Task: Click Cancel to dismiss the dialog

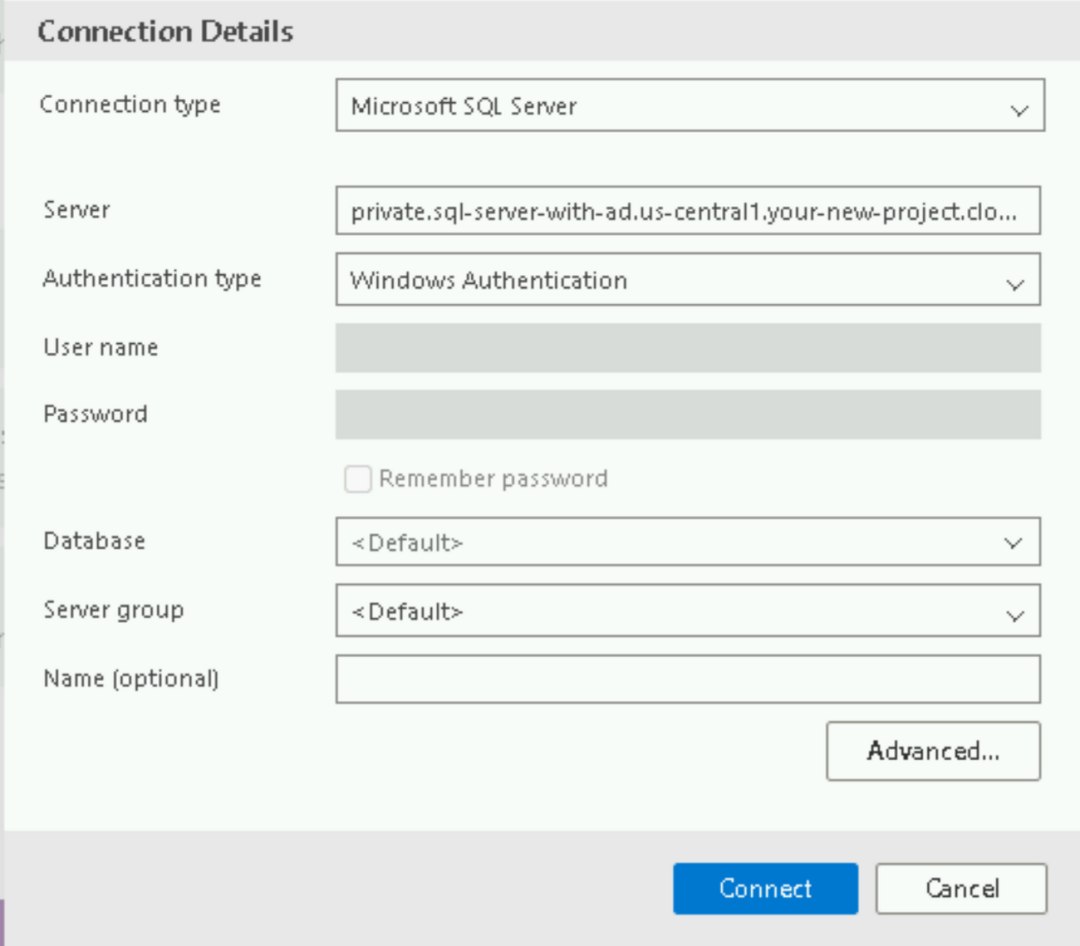Action: 960,888
